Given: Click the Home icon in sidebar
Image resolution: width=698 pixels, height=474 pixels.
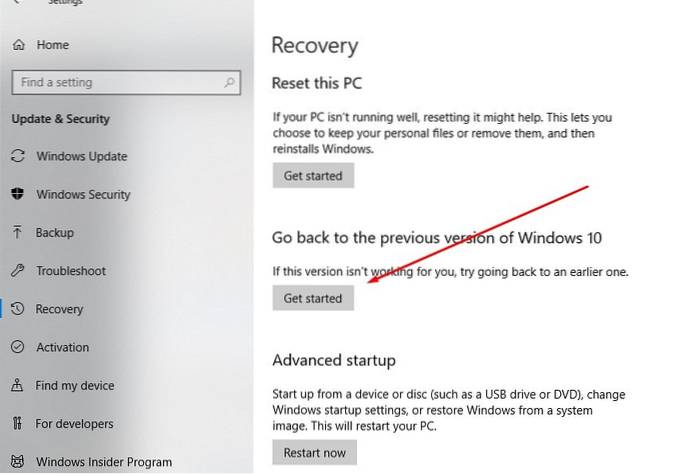Looking at the screenshot, I should coord(18,45).
